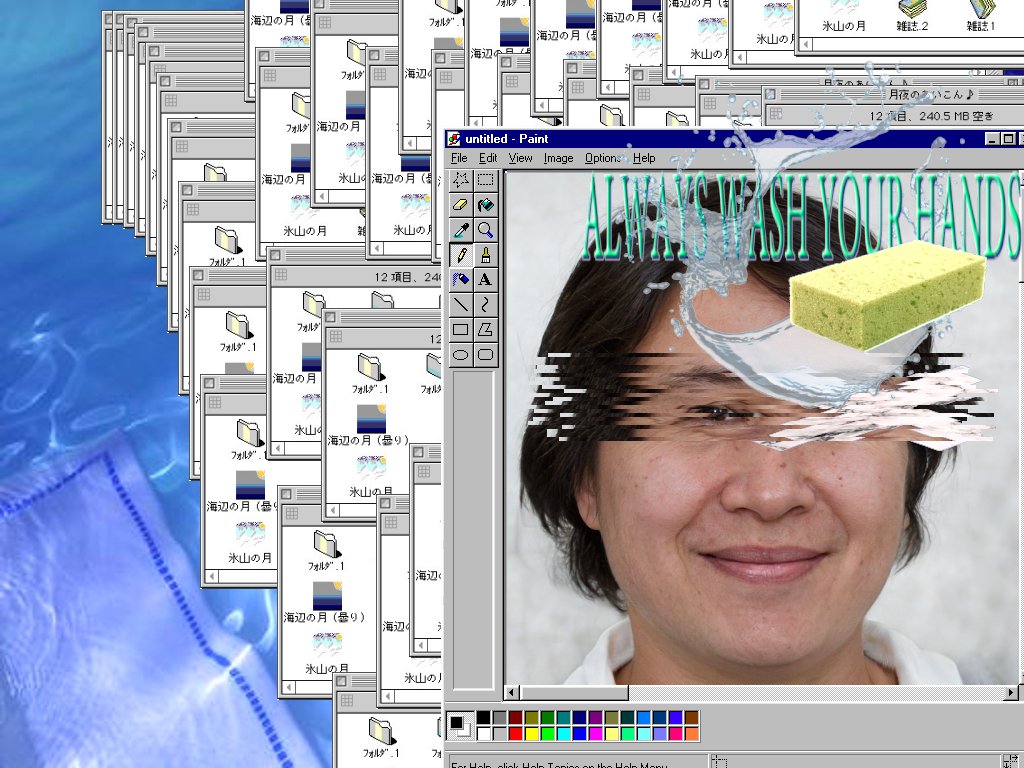Screen dimensions: 1024x768
Task: Click the canvas scrollbar left arrow in Paint
Action: coord(513,692)
